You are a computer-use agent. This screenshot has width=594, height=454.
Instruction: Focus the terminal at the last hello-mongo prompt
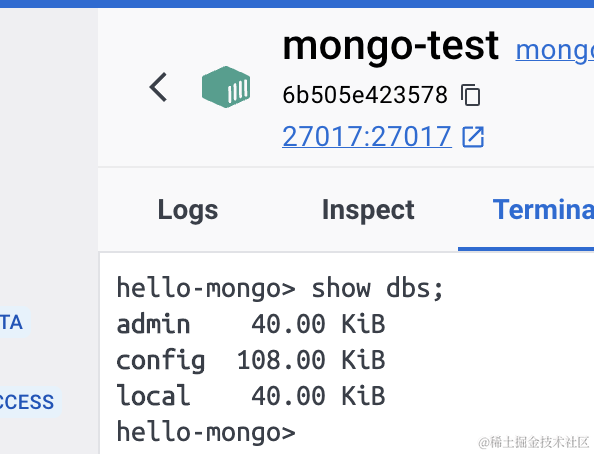click(x=206, y=432)
